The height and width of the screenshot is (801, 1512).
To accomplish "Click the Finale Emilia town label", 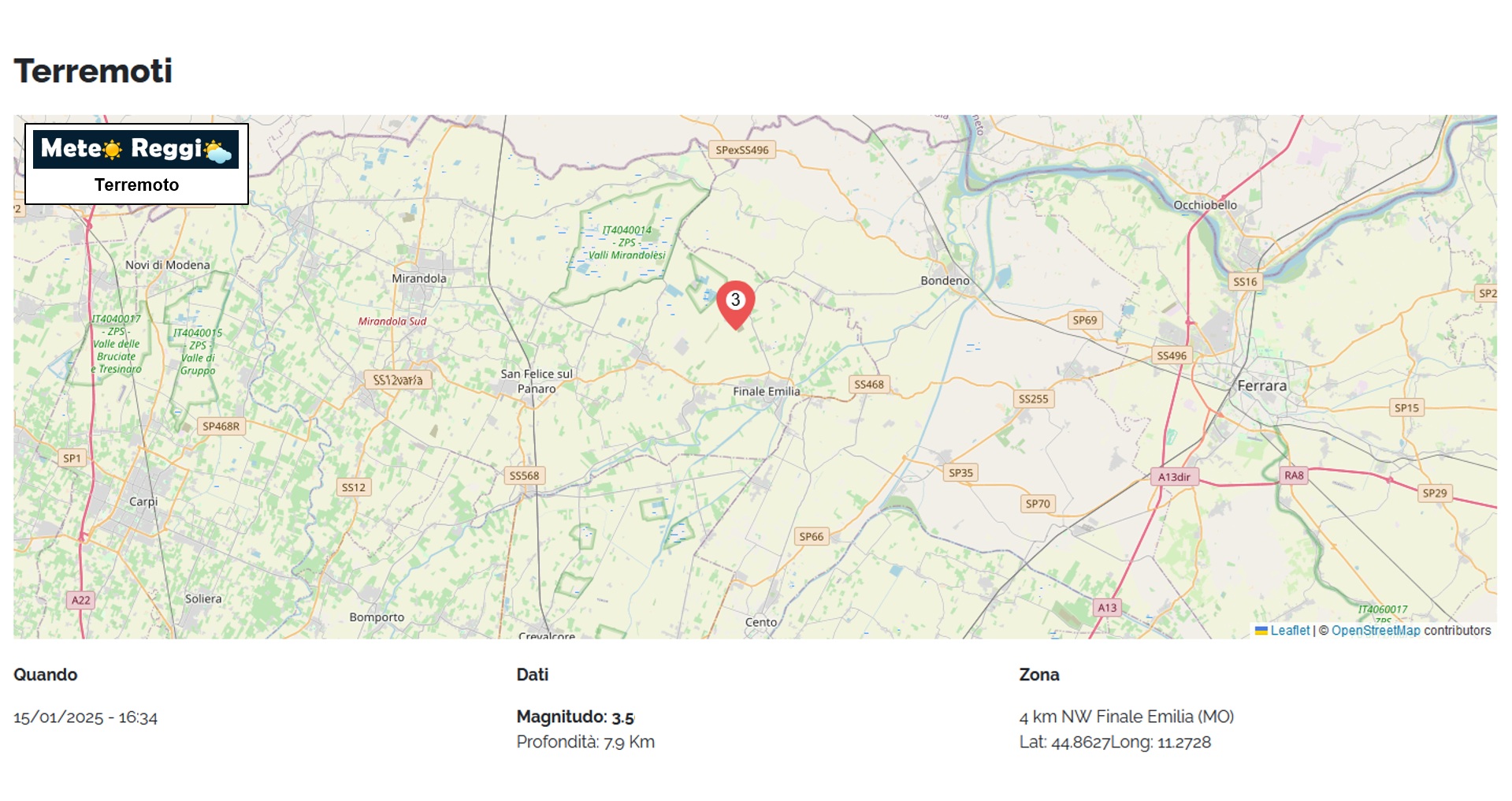I will pos(766,391).
